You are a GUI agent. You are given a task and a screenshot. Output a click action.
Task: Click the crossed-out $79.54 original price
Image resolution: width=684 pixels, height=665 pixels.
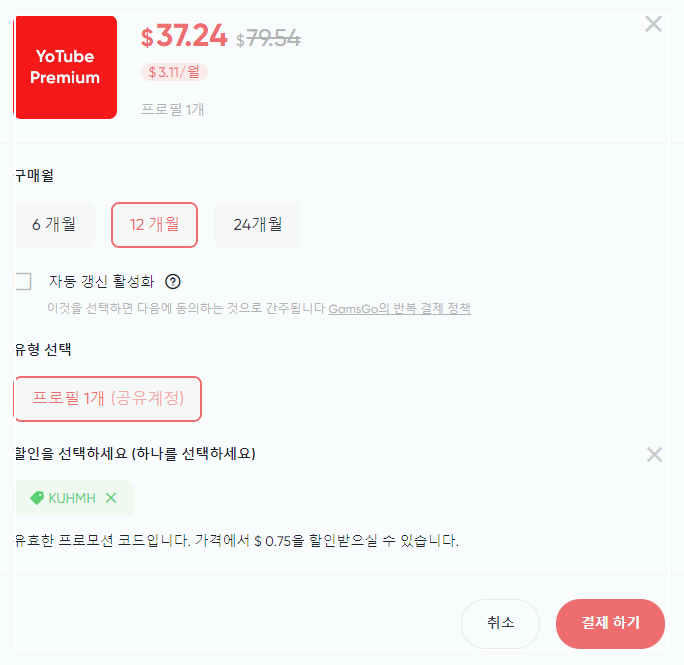point(268,39)
